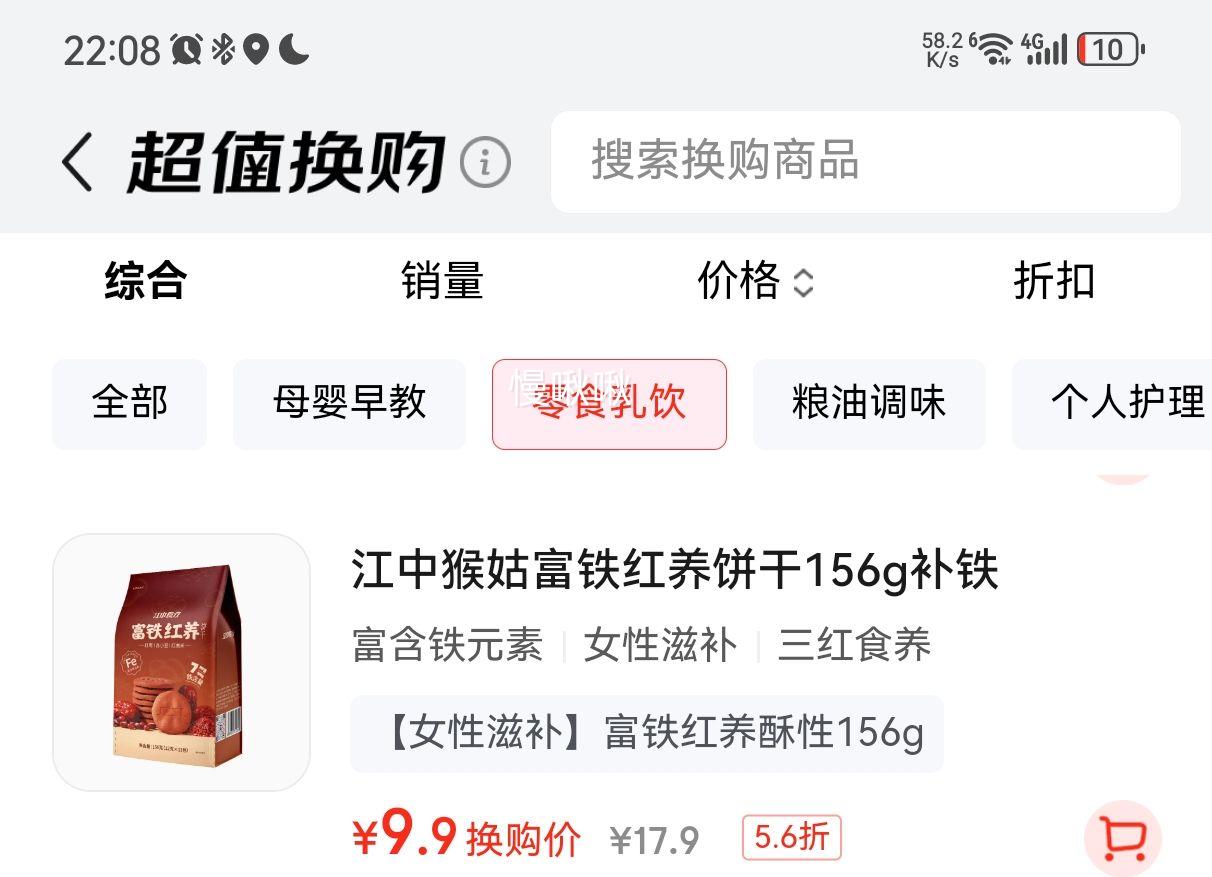1212x877 pixels.
Task: Switch to the 销量 sort tab
Action: click(442, 281)
